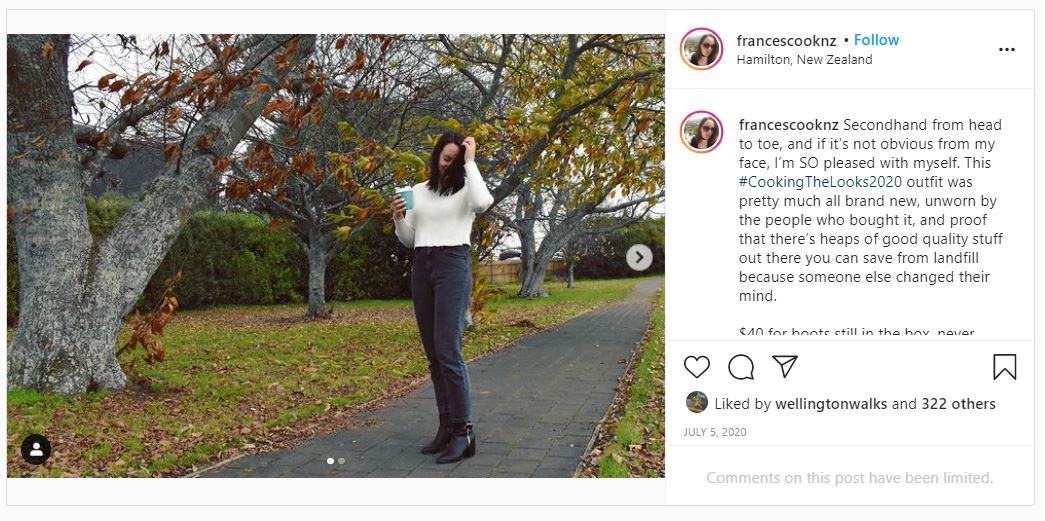
Task: Open the francescooknz avatar in the post header
Action: (701, 49)
